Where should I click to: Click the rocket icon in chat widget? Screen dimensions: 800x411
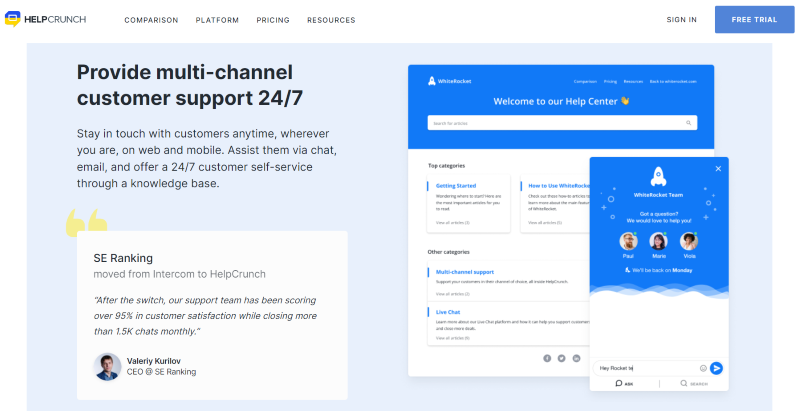pyautogui.click(x=659, y=176)
